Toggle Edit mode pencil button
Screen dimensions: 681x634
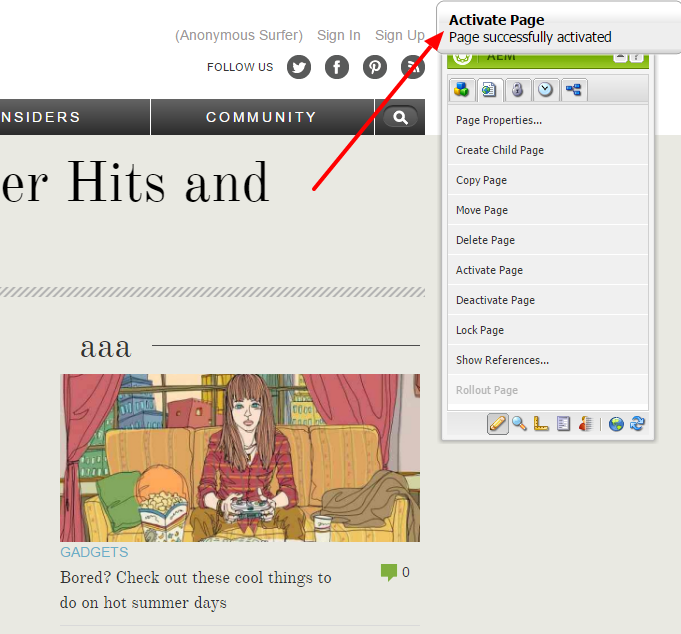497,424
